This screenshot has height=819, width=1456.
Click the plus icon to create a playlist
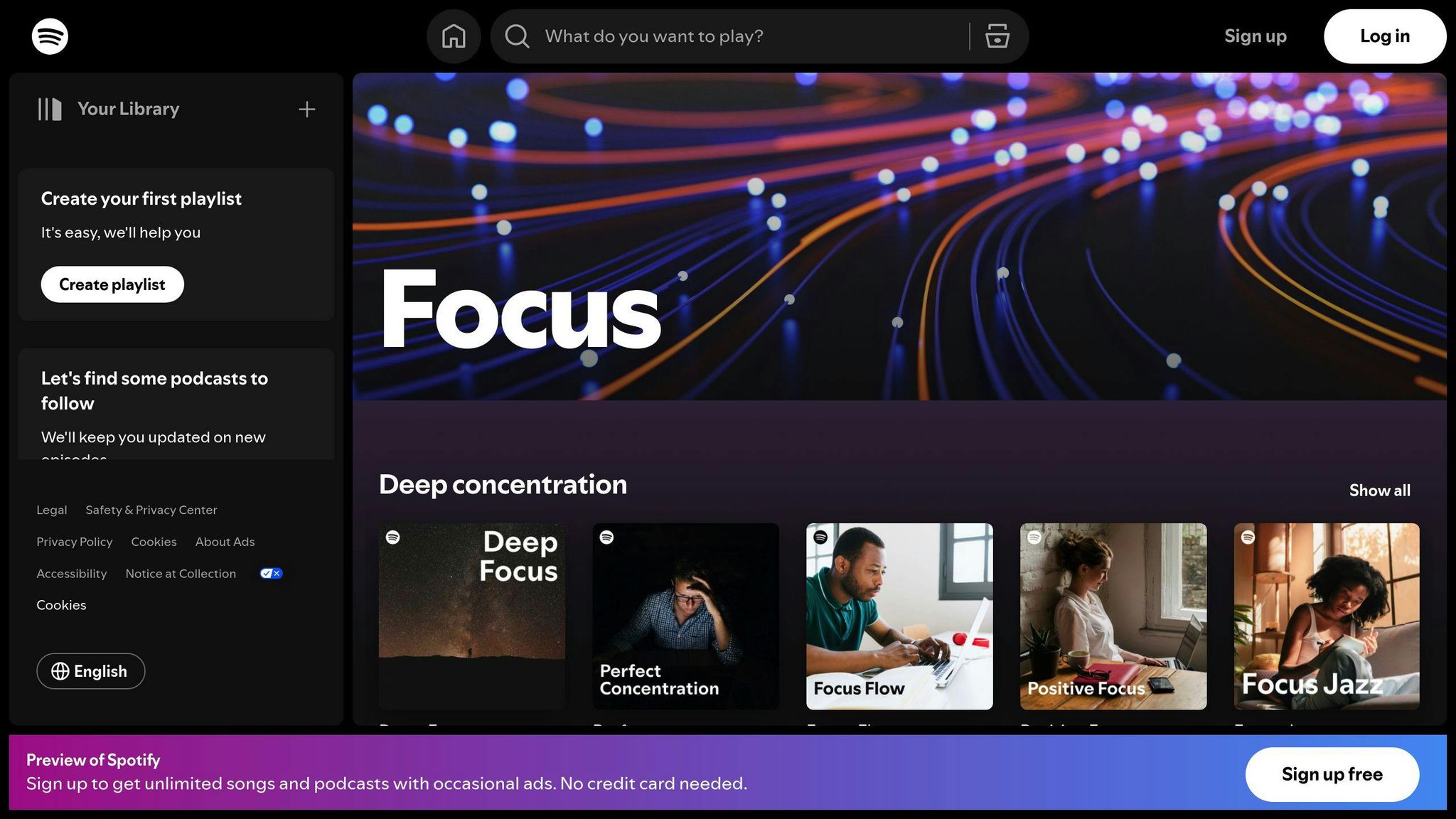[306, 109]
